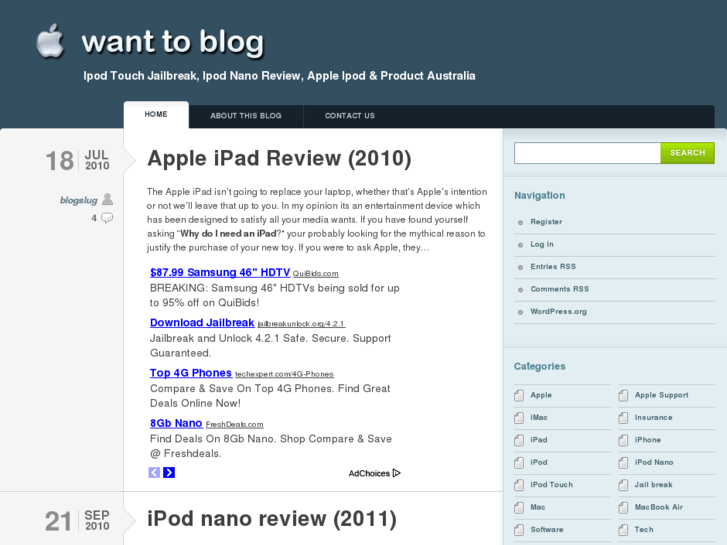Click the page icon beside MacBook Air
727x545 pixels.
(623, 507)
